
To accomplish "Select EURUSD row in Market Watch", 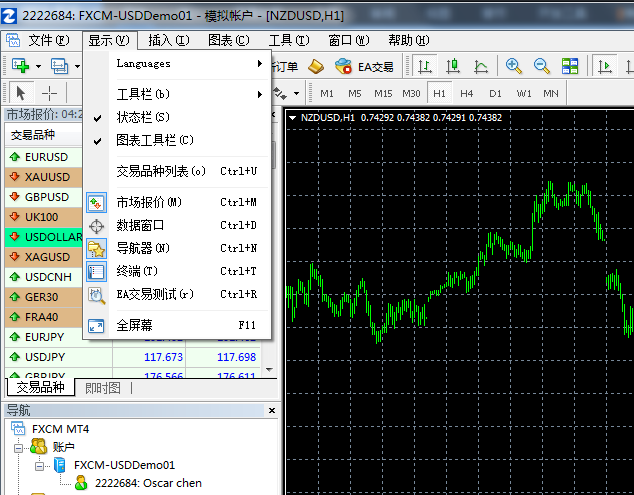I will pyautogui.click(x=44, y=157).
